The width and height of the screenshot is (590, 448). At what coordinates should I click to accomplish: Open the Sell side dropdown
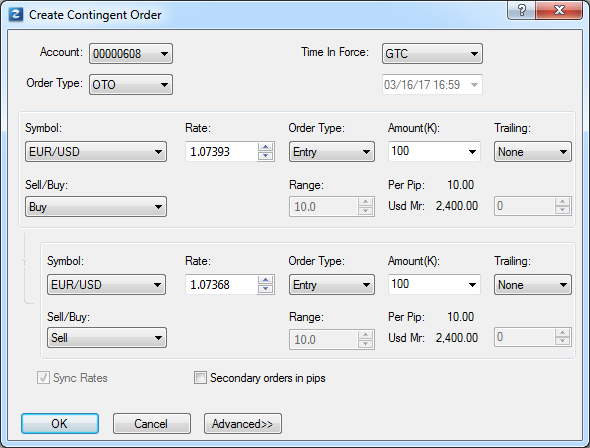point(107,337)
